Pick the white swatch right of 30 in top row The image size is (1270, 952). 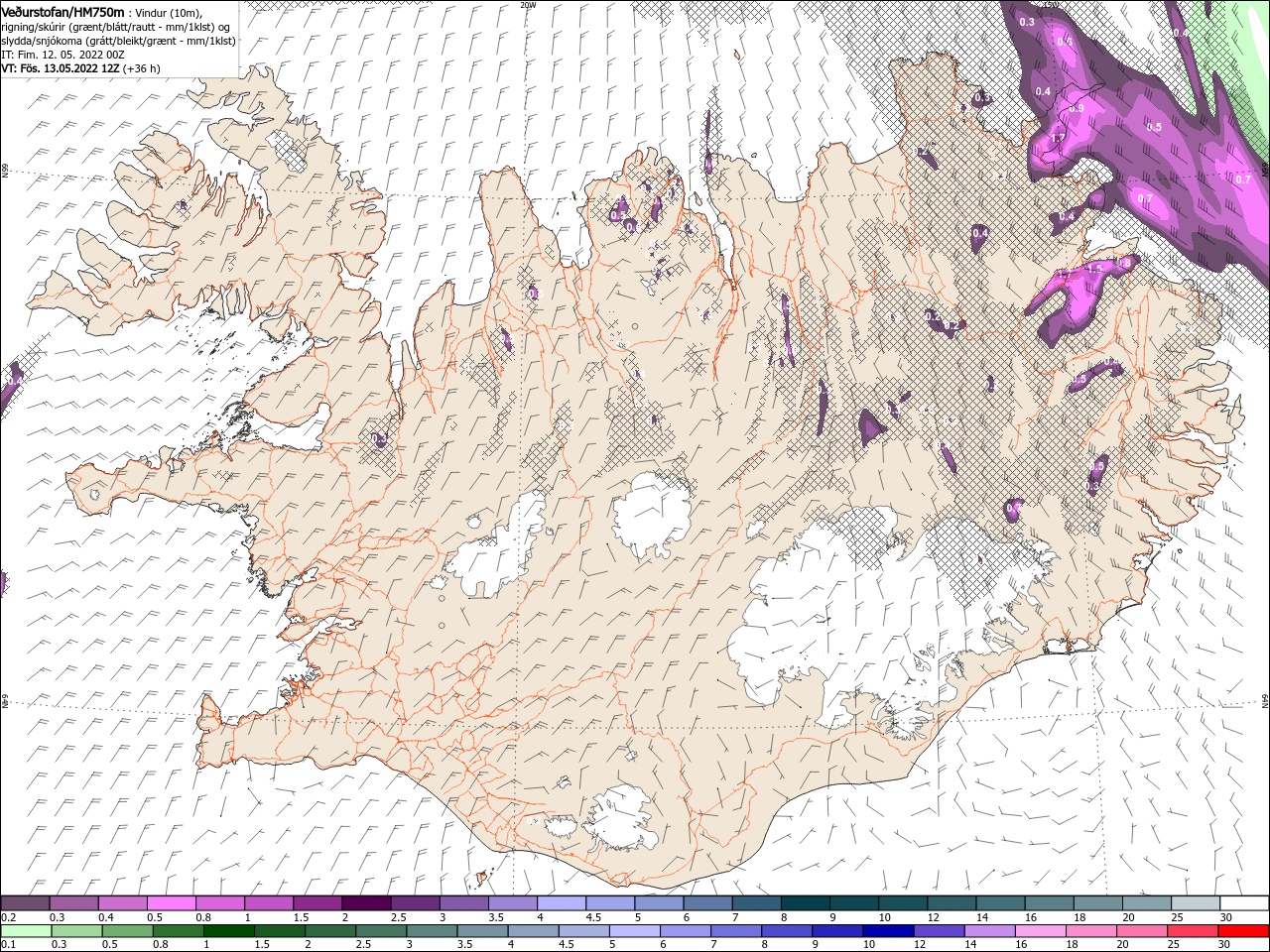[x=1243, y=903]
